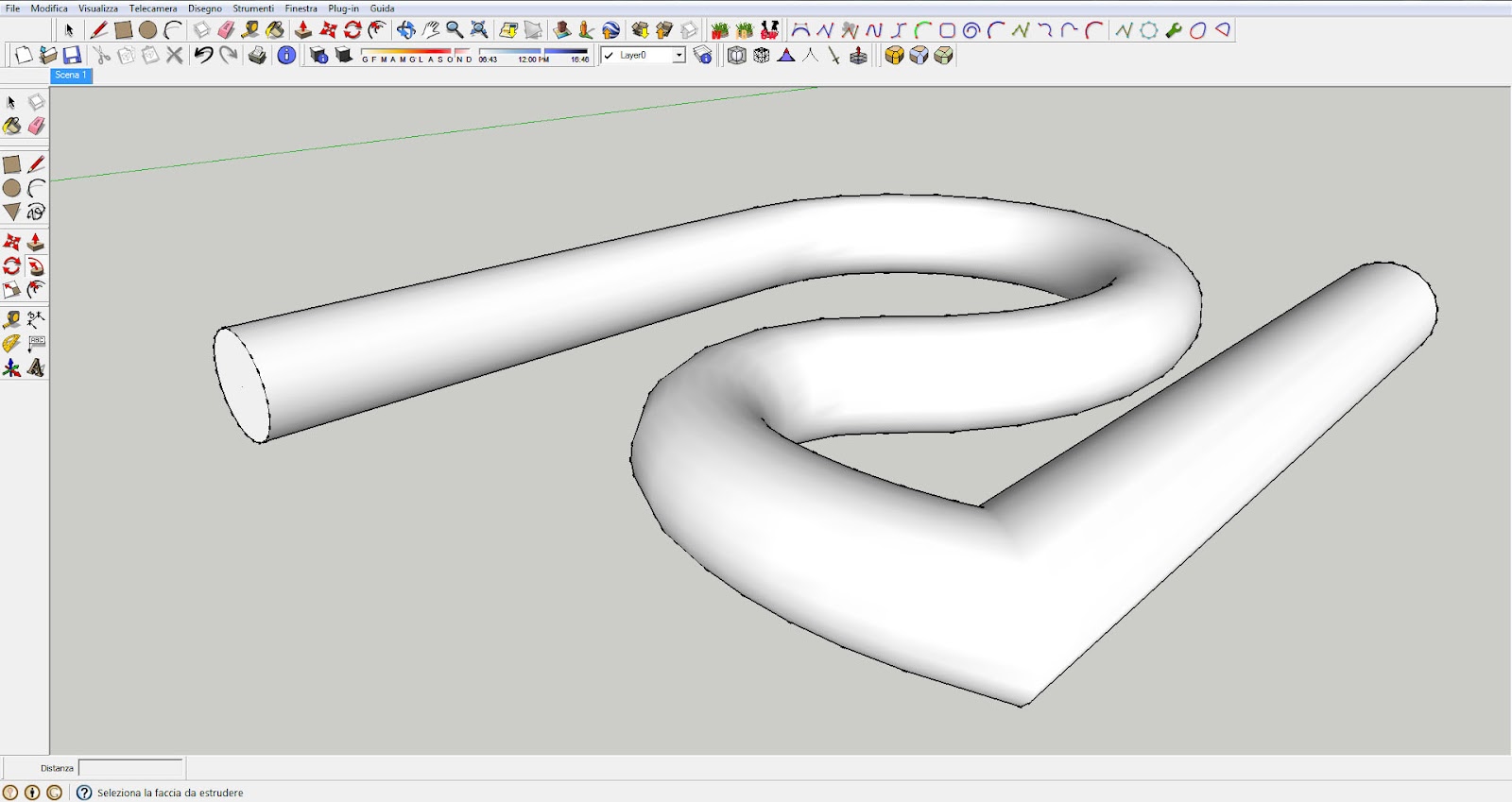Click the blue rounded square curve icon
Viewport: 1512px width, 802px height.
(947, 30)
